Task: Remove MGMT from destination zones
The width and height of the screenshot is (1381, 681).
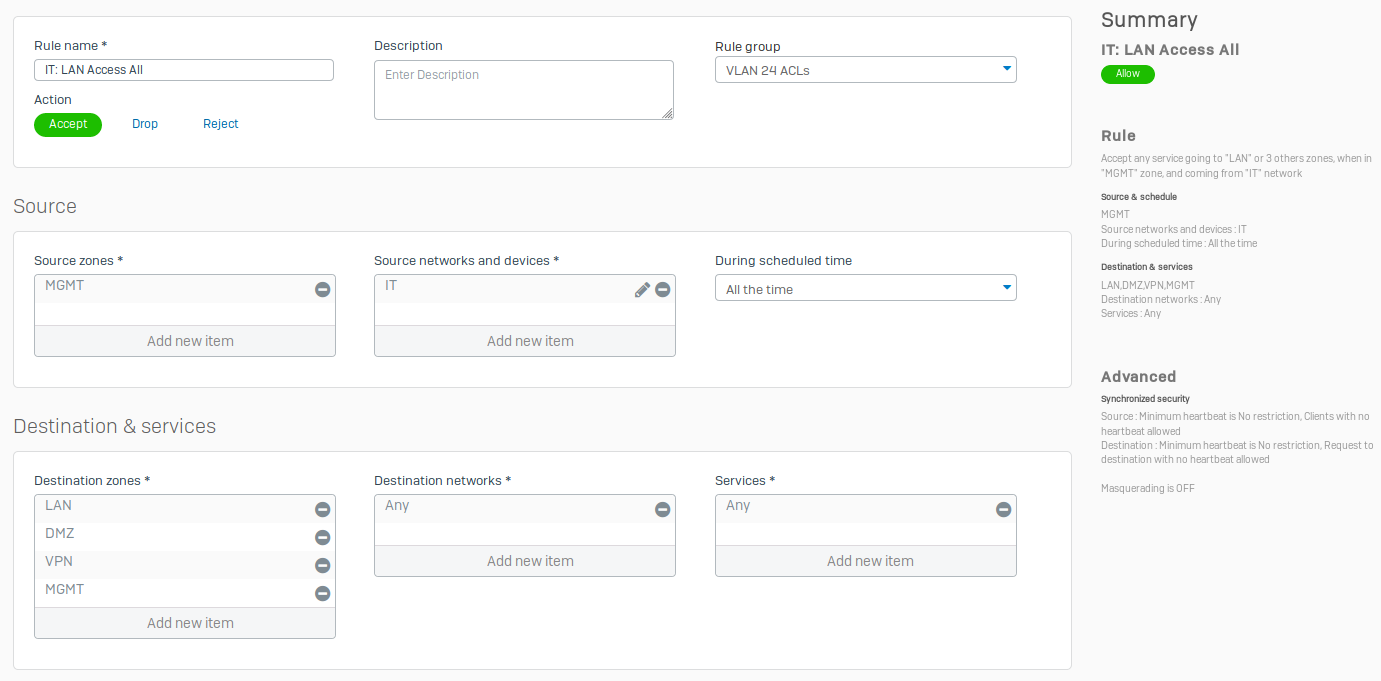Action: click(322, 593)
